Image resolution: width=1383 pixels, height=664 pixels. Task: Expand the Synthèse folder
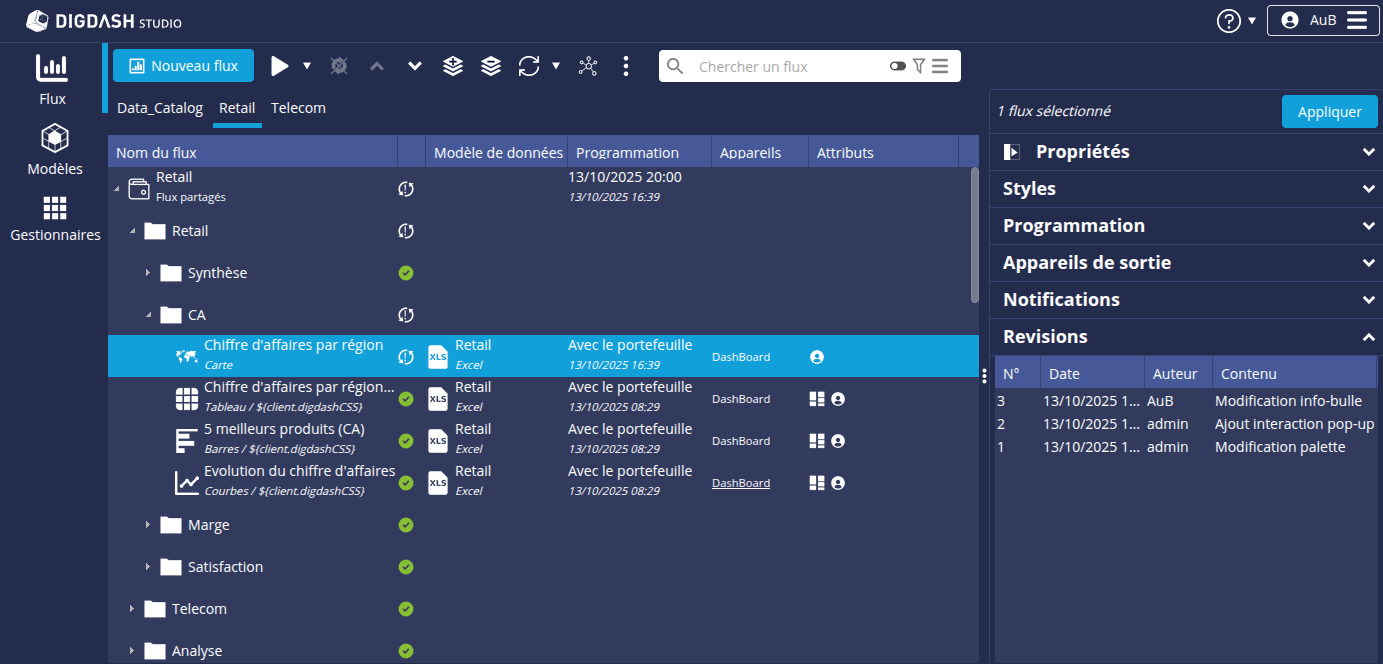(x=148, y=273)
